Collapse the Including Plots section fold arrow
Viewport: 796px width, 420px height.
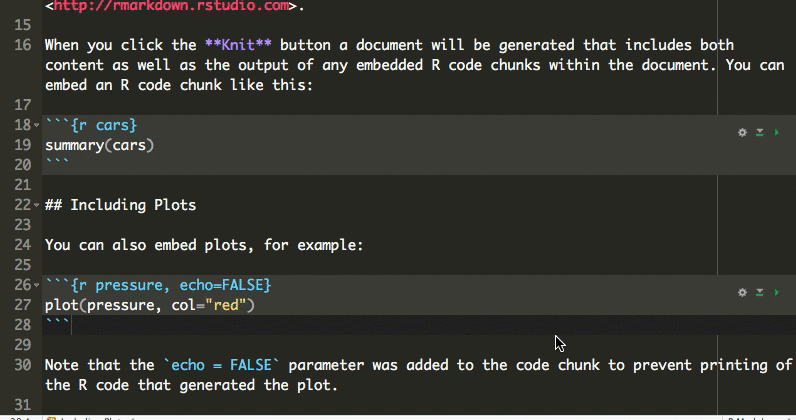pos(37,206)
